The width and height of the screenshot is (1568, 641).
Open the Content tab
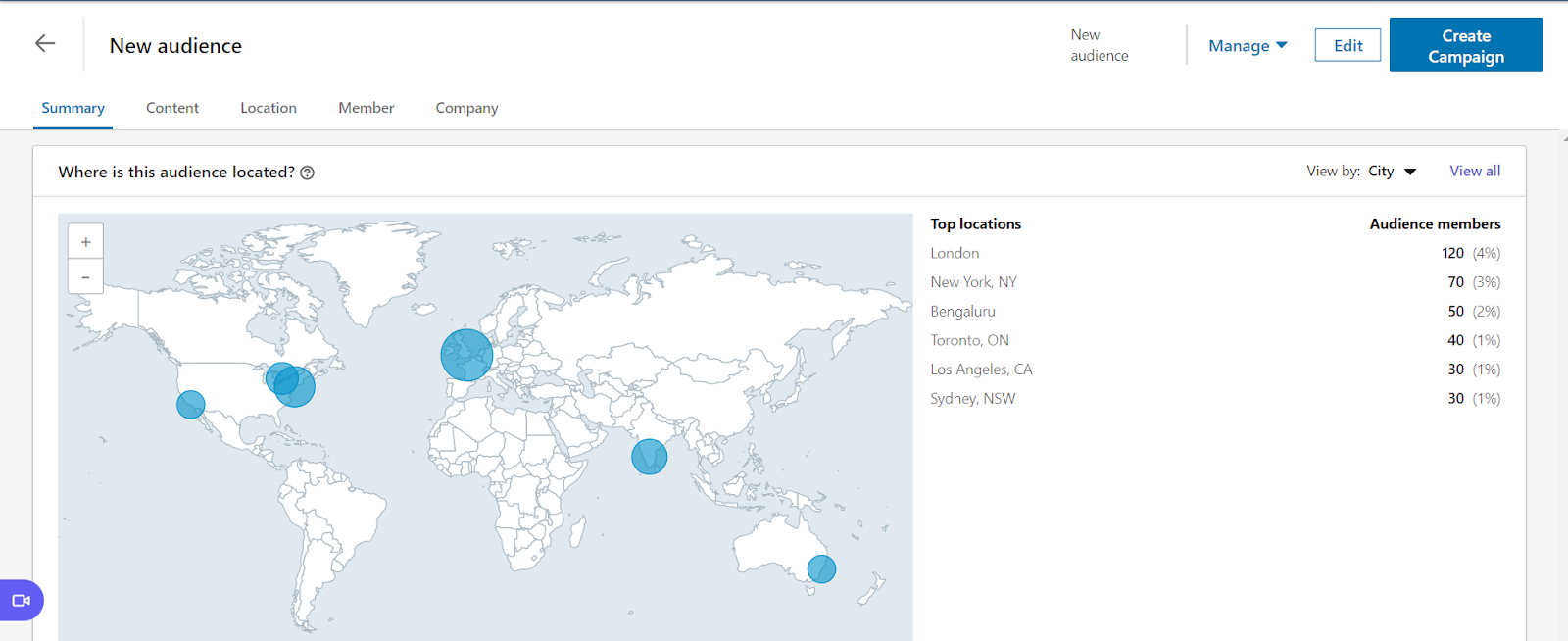pyautogui.click(x=172, y=108)
